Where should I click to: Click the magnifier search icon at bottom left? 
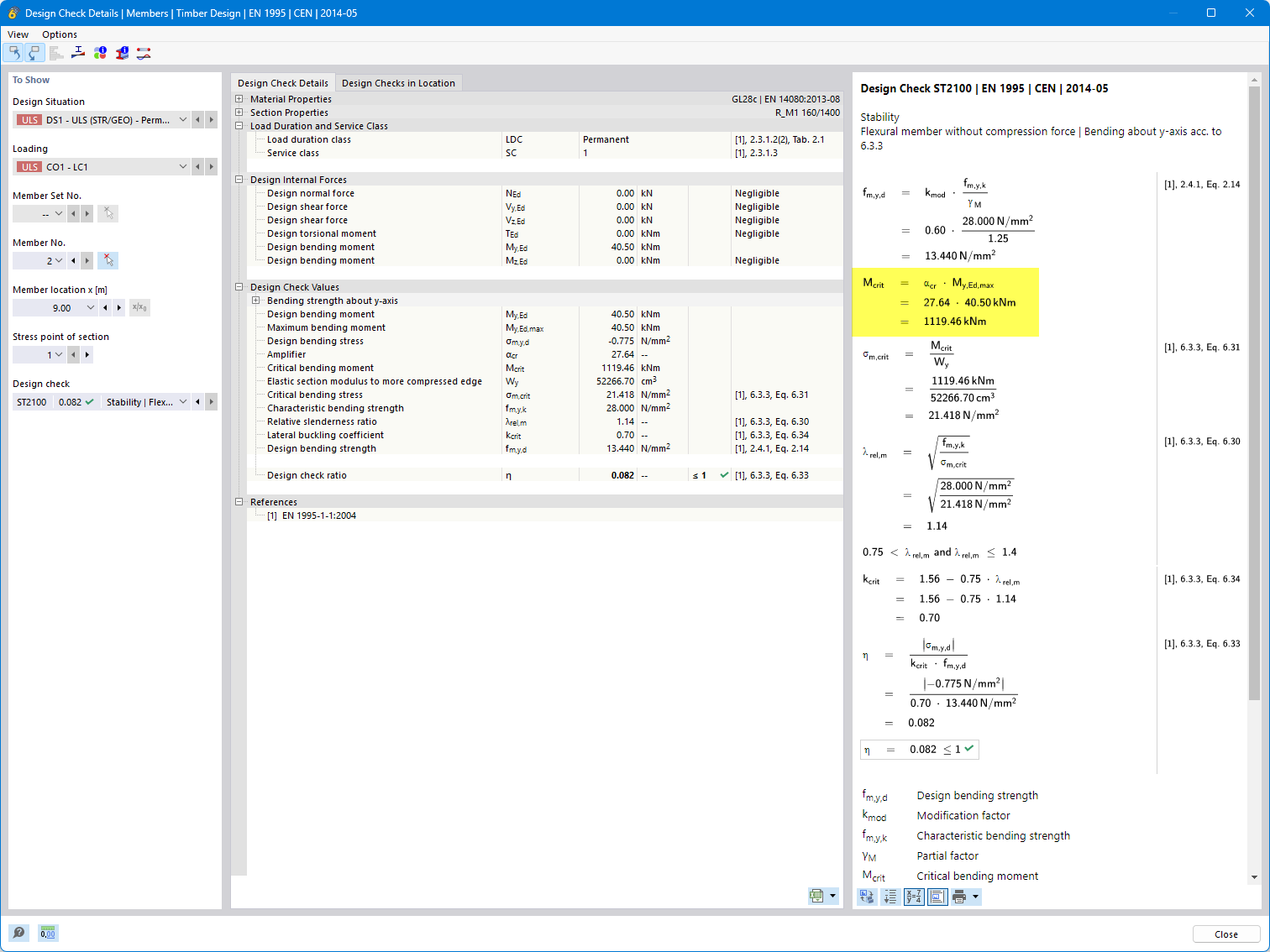point(18,933)
